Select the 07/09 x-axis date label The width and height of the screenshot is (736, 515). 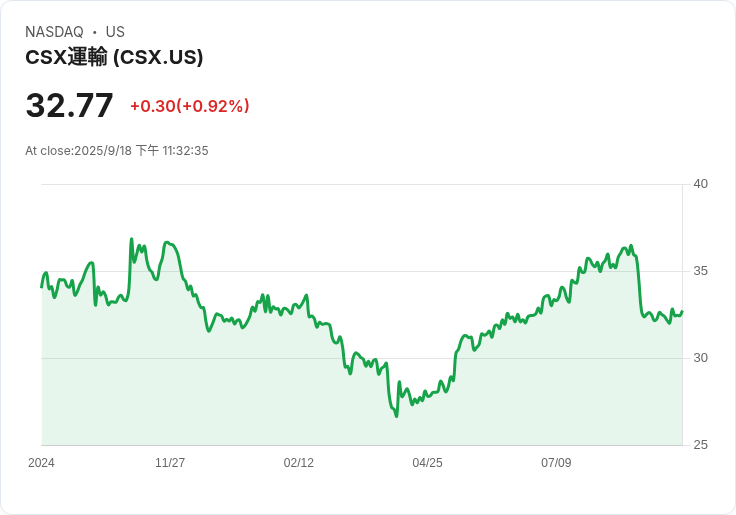coord(556,463)
